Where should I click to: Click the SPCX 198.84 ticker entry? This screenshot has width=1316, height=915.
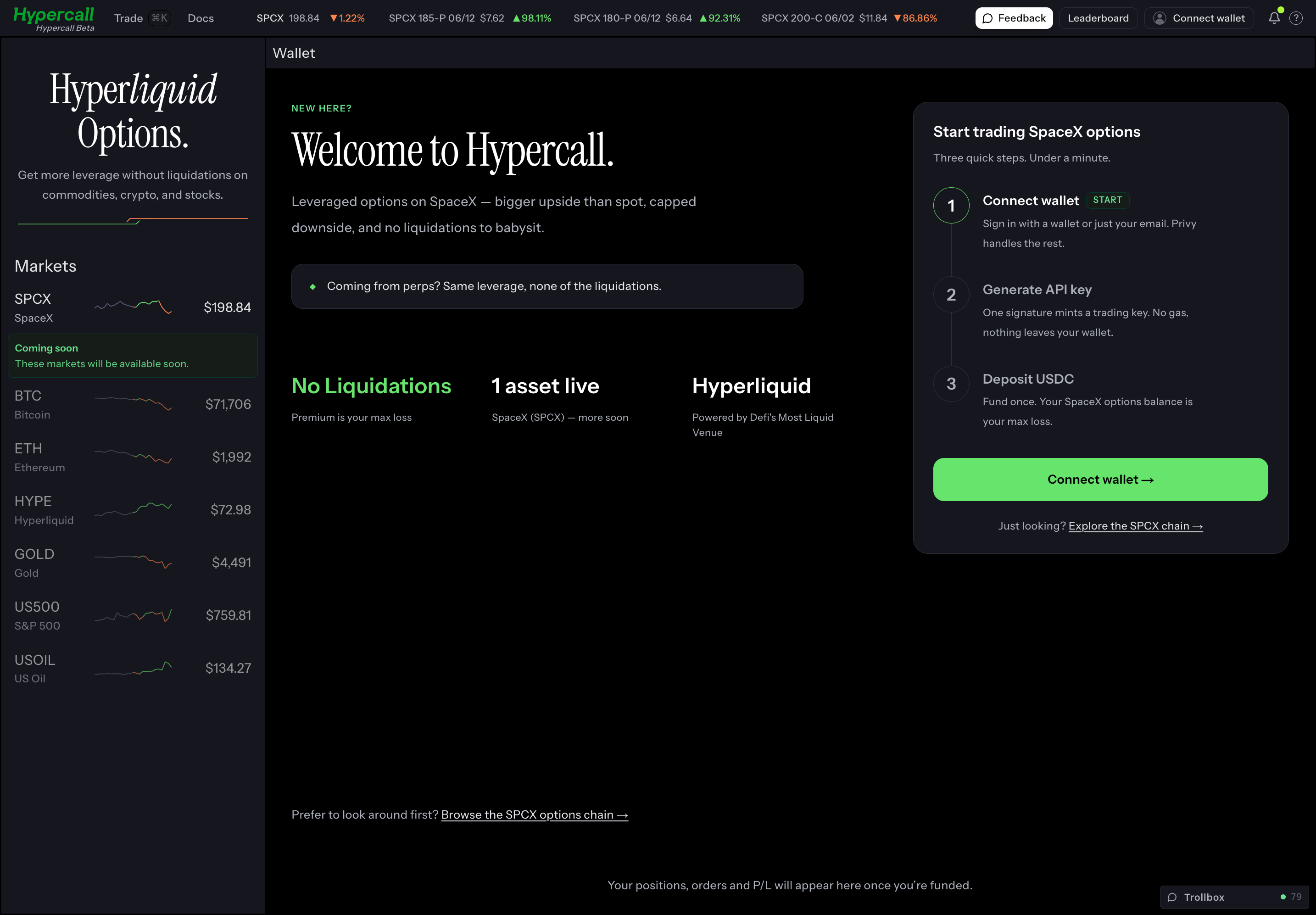[311, 18]
